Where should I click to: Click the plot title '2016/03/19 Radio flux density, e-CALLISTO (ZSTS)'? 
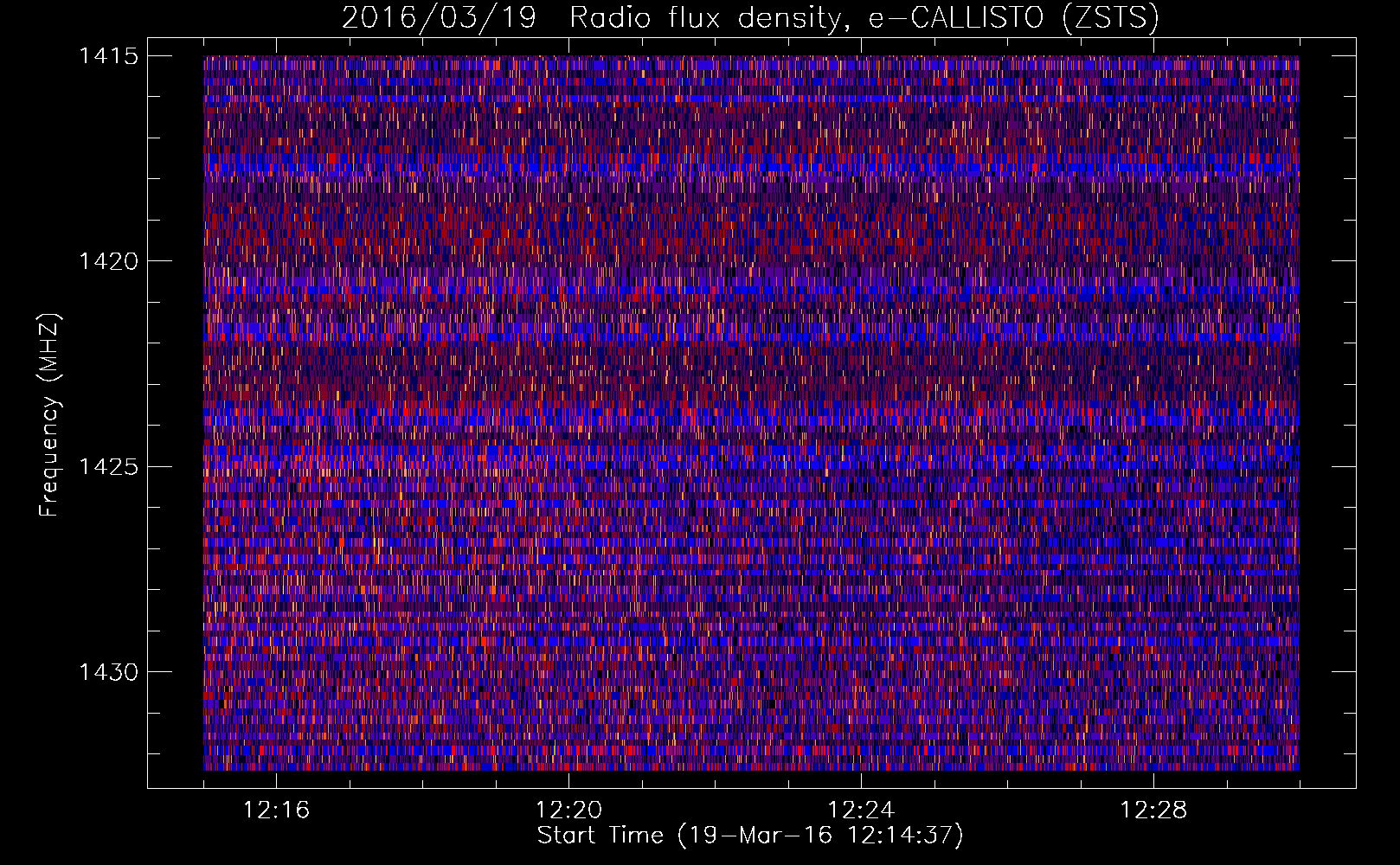point(750,18)
